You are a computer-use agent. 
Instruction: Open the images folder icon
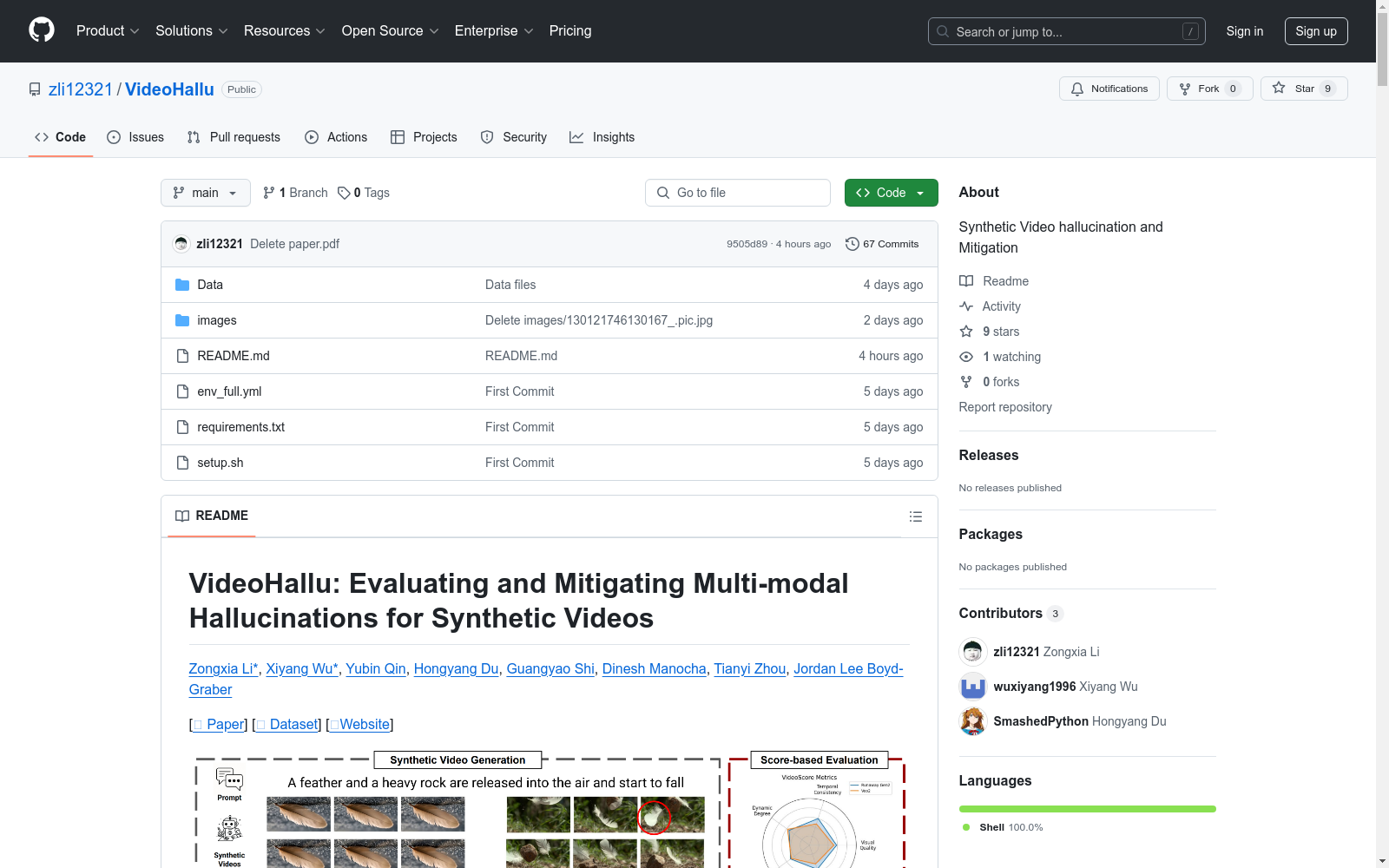[182, 320]
